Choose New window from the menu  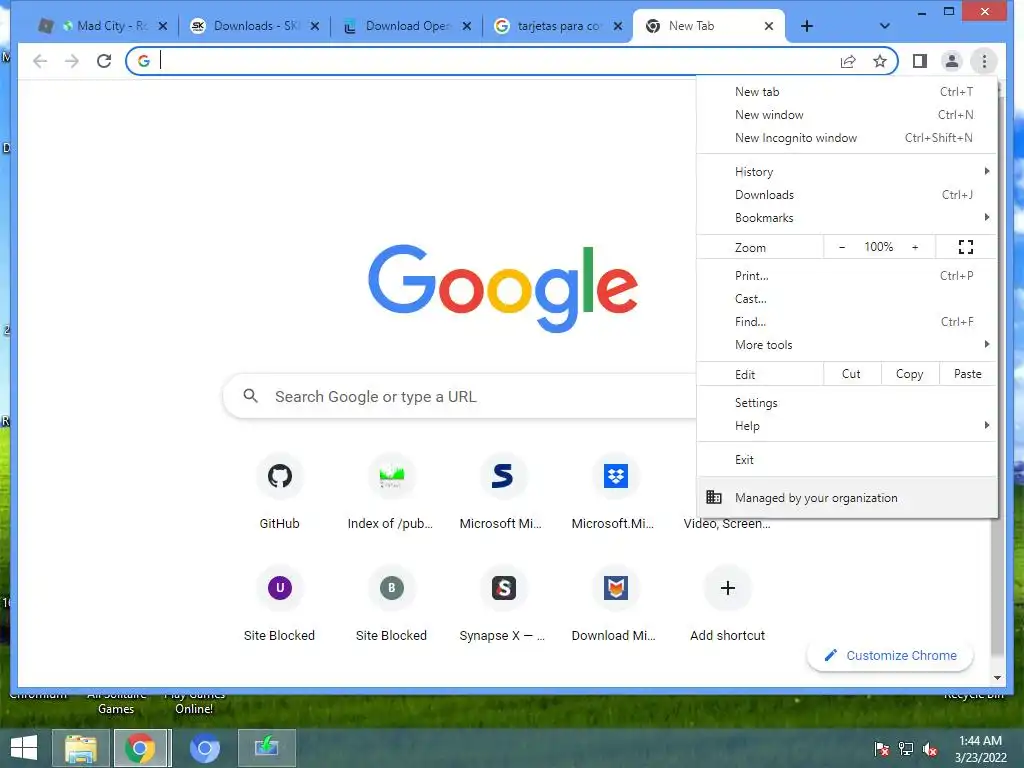coord(846,114)
